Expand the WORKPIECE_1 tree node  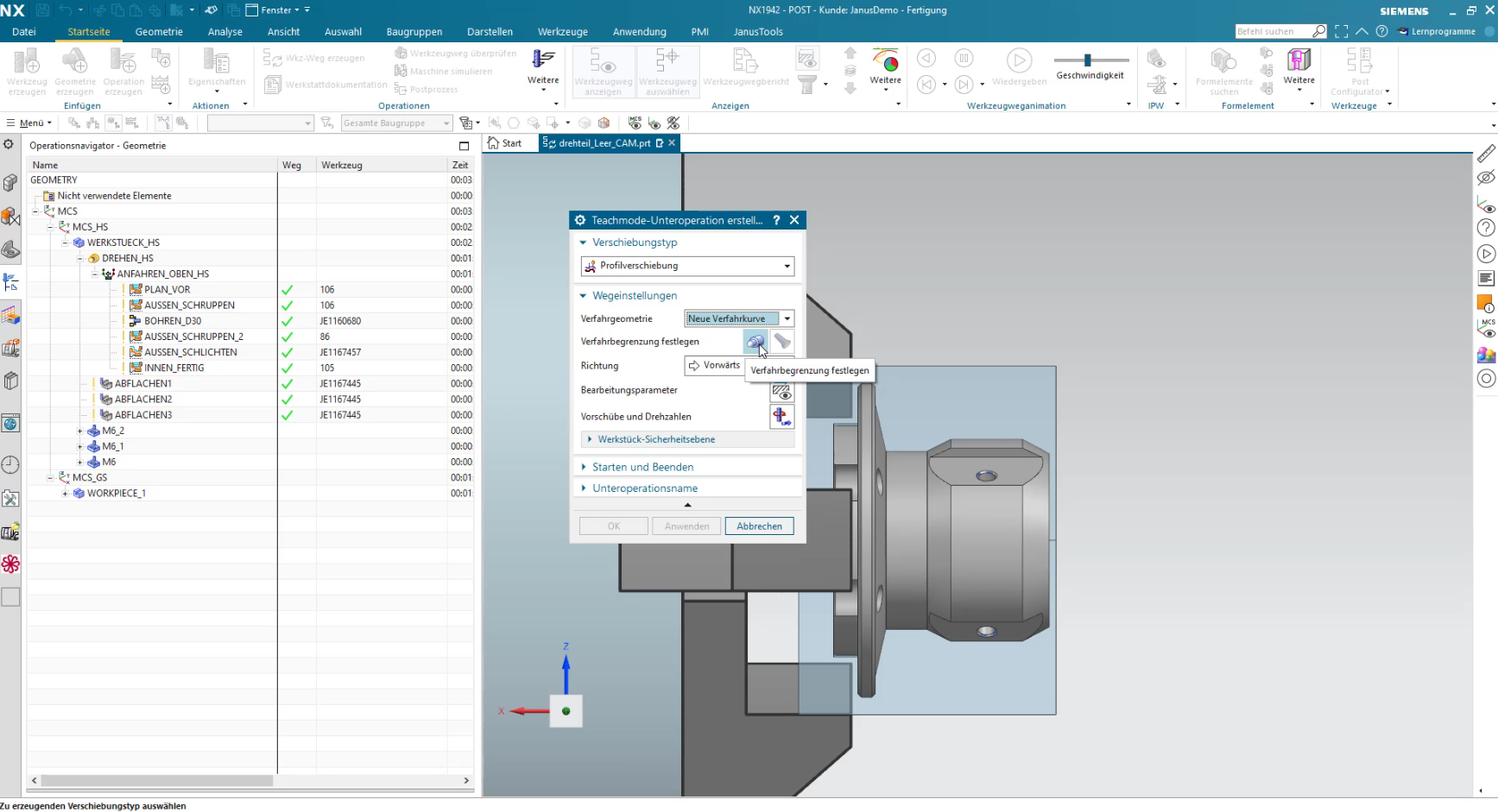tap(65, 494)
